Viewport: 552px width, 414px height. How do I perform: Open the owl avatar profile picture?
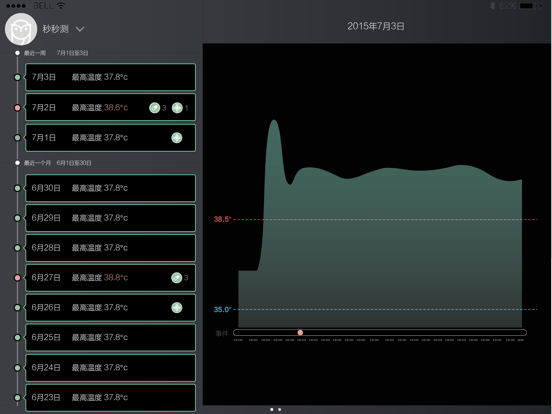click(x=21, y=29)
